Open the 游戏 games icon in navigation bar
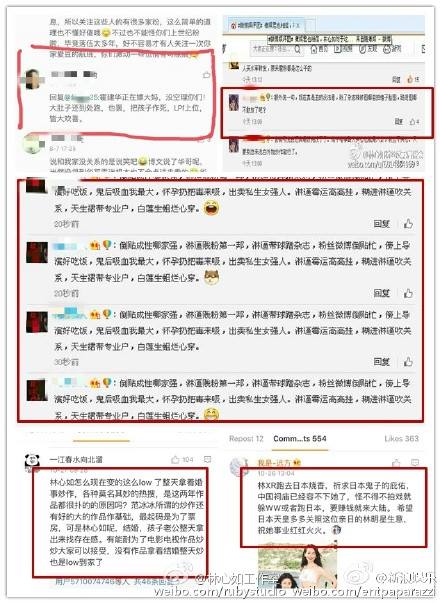 coord(392,49)
